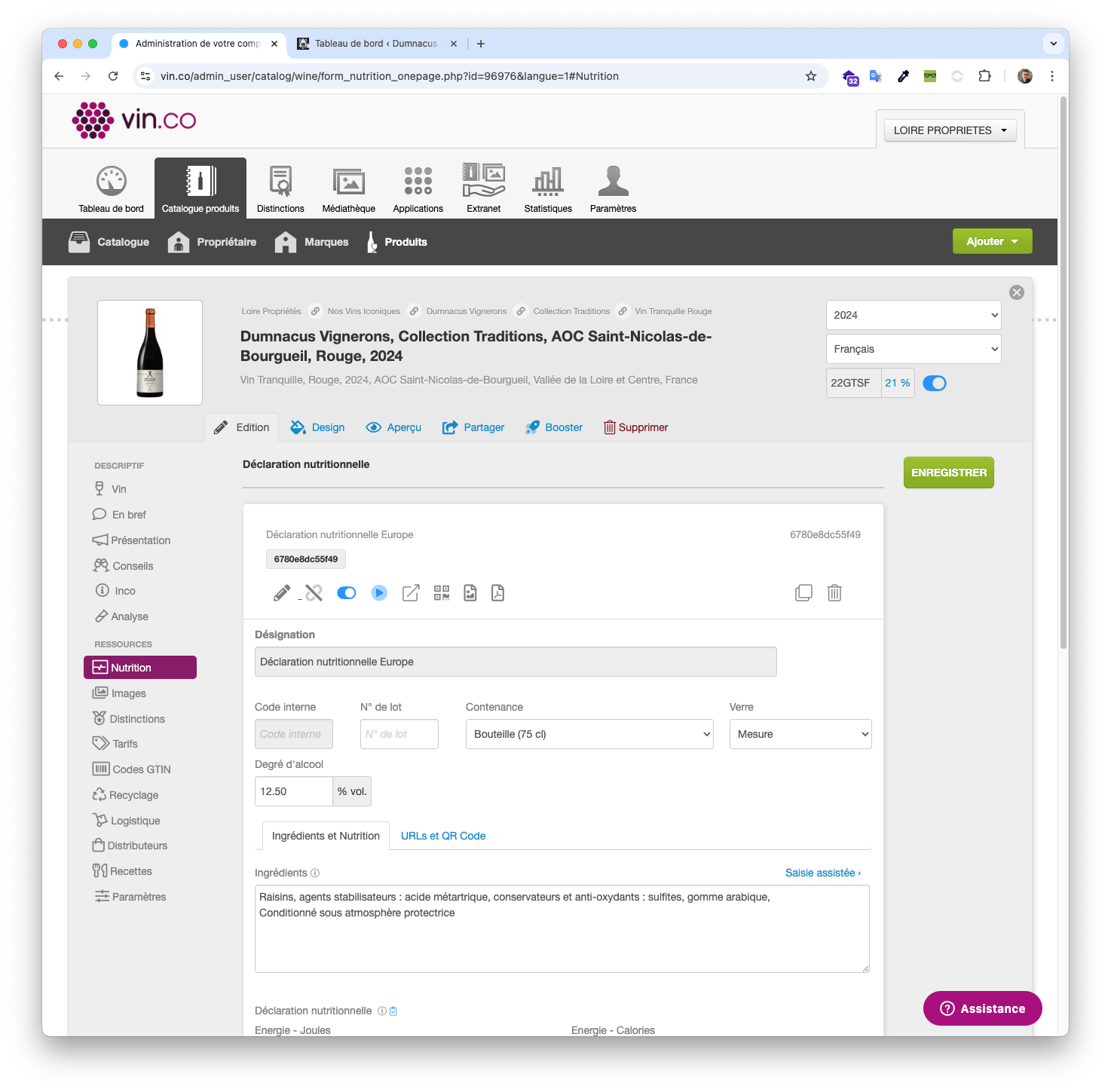Select the Design tab
Viewport: 1111px width, 1092px height.
coord(317,427)
